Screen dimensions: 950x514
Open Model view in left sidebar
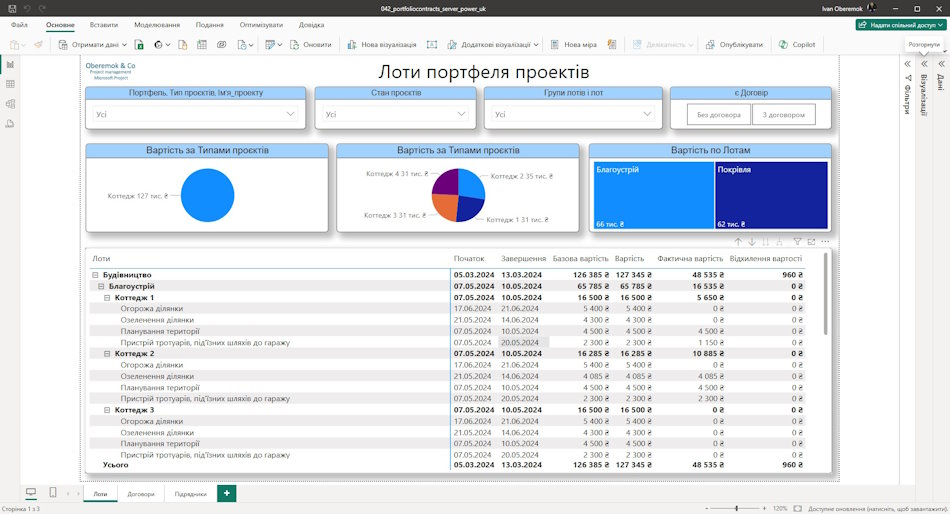10,104
